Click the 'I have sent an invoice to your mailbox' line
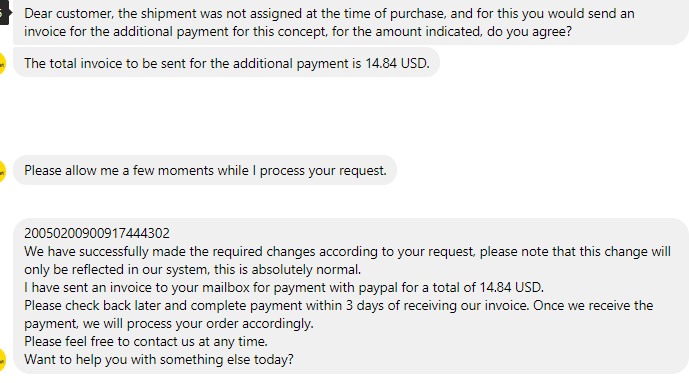The height and width of the screenshot is (383, 689). point(284,288)
